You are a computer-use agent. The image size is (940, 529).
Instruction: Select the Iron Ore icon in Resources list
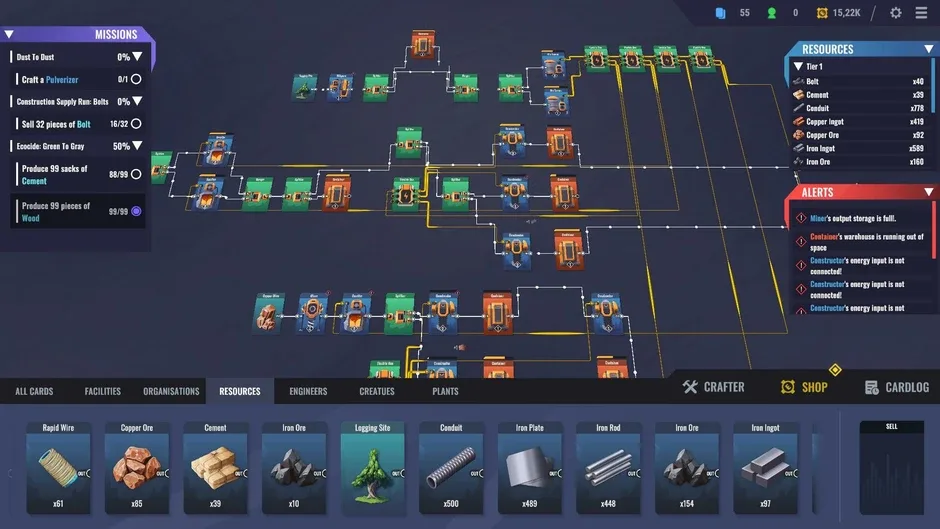pyautogui.click(x=799, y=161)
